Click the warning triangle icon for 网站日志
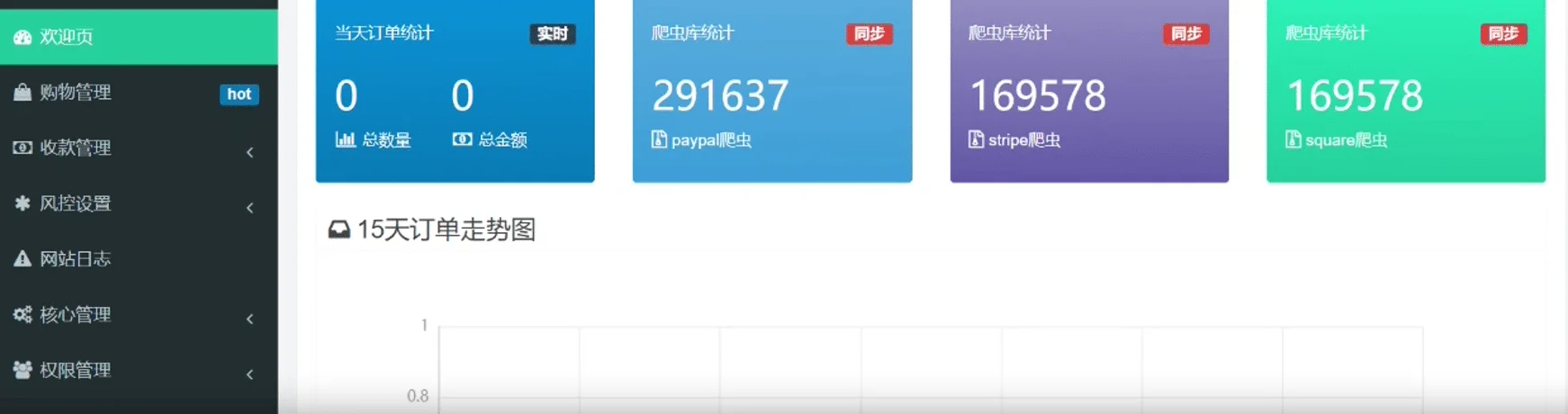1568x414 pixels. 23,259
